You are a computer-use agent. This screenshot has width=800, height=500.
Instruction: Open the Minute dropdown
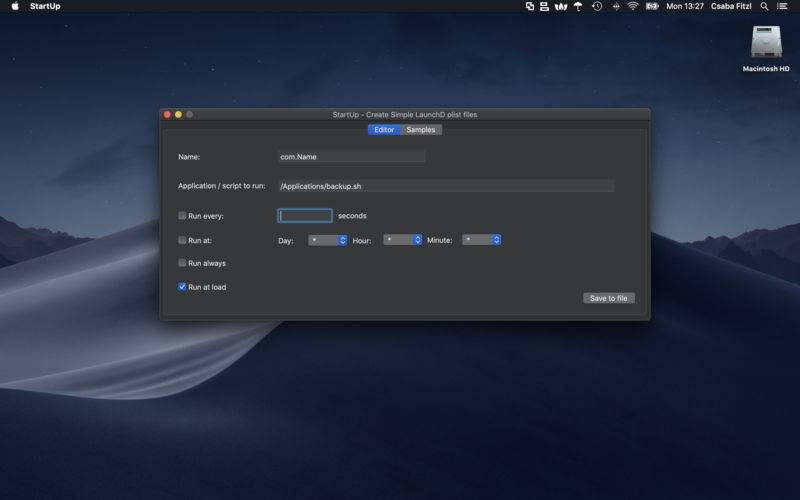482,240
